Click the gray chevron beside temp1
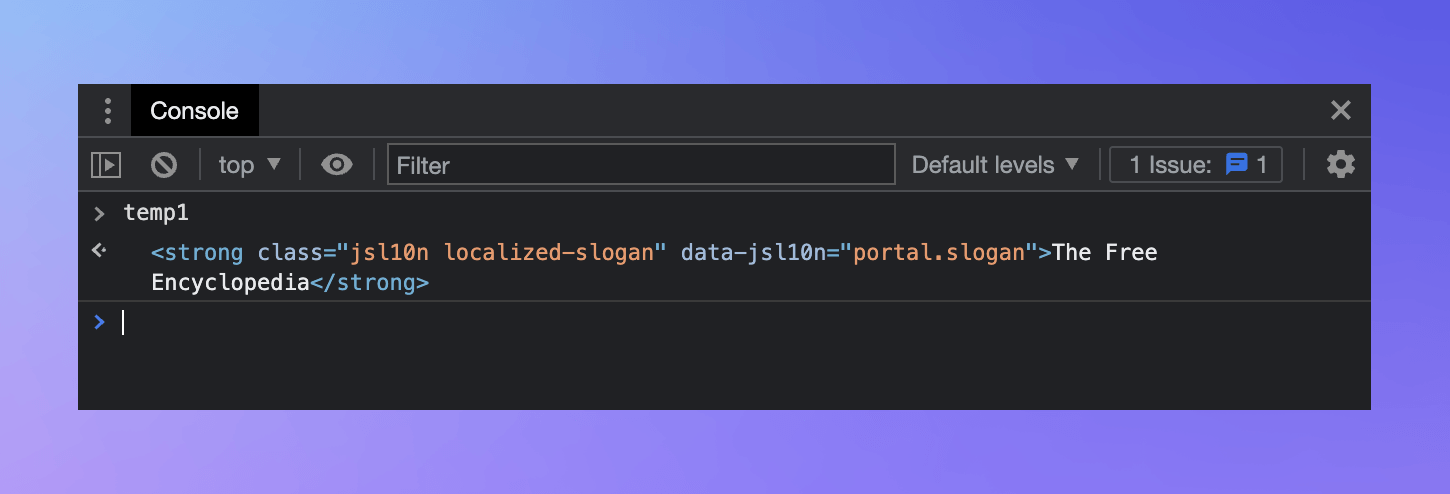The image size is (1450, 494). [99, 213]
